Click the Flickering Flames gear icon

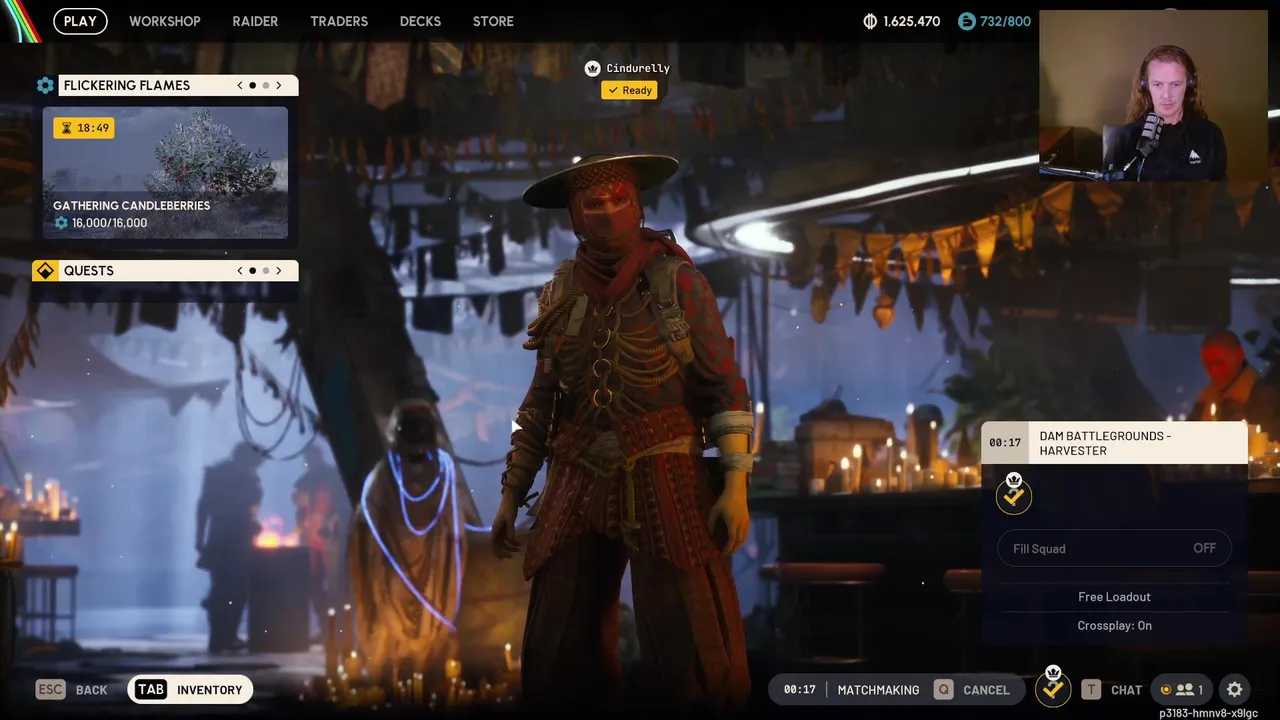45,86
